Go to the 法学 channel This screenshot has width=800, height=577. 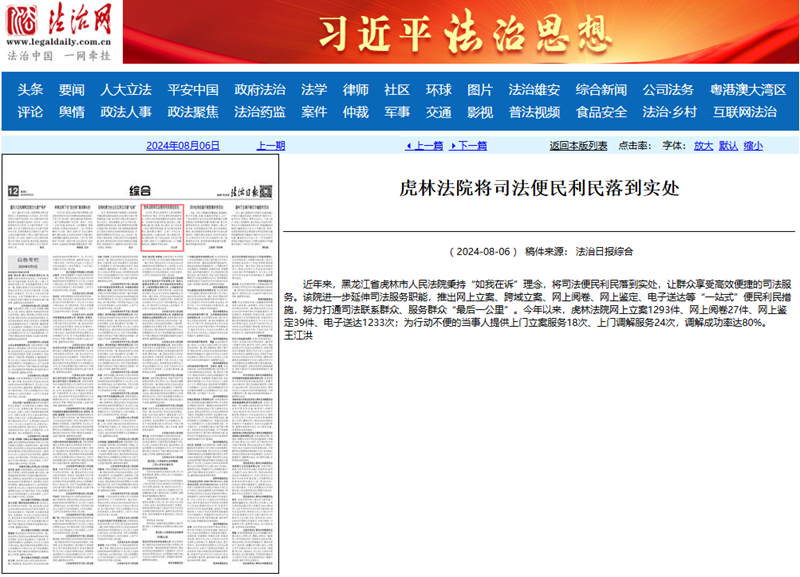click(314, 90)
